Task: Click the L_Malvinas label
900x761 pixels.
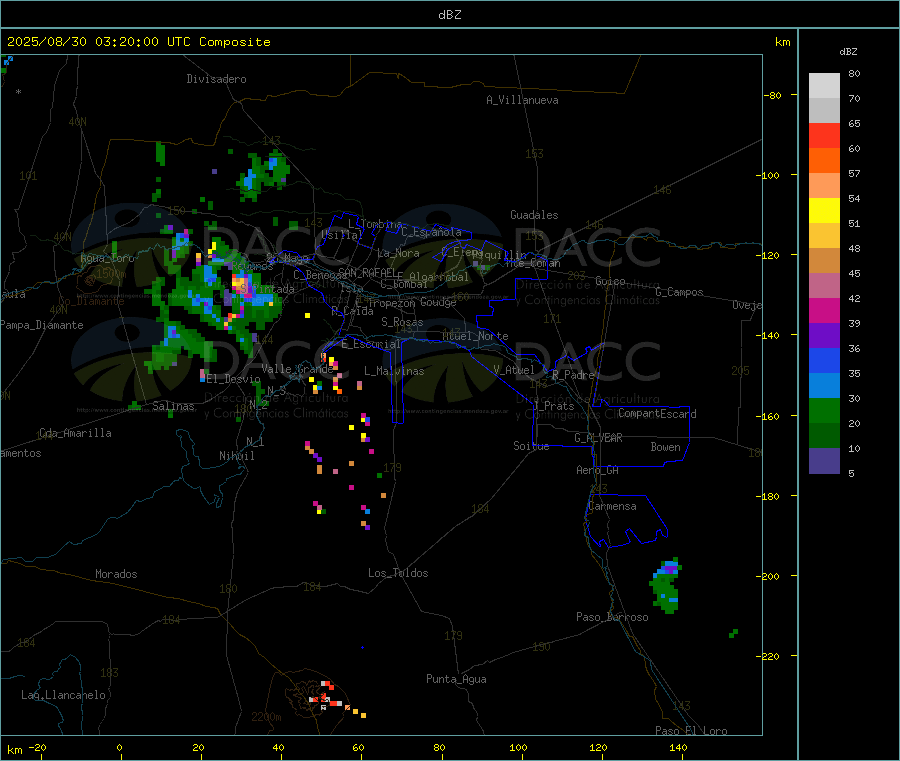Action: (x=394, y=371)
